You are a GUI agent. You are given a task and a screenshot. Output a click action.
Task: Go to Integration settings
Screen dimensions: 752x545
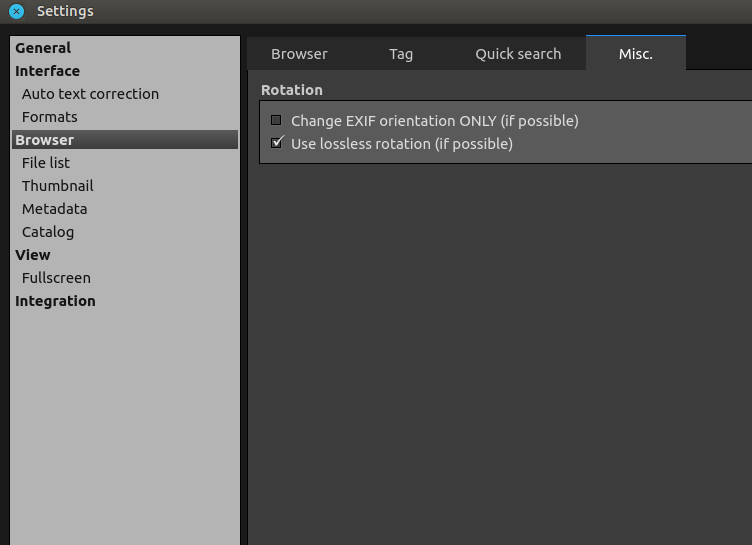pyautogui.click(x=55, y=301)
